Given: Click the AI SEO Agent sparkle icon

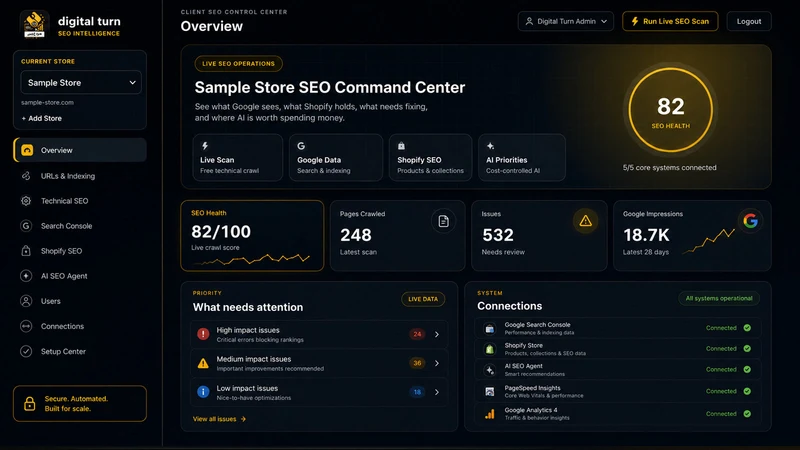Looking at the screenshot, I should 26,276.
